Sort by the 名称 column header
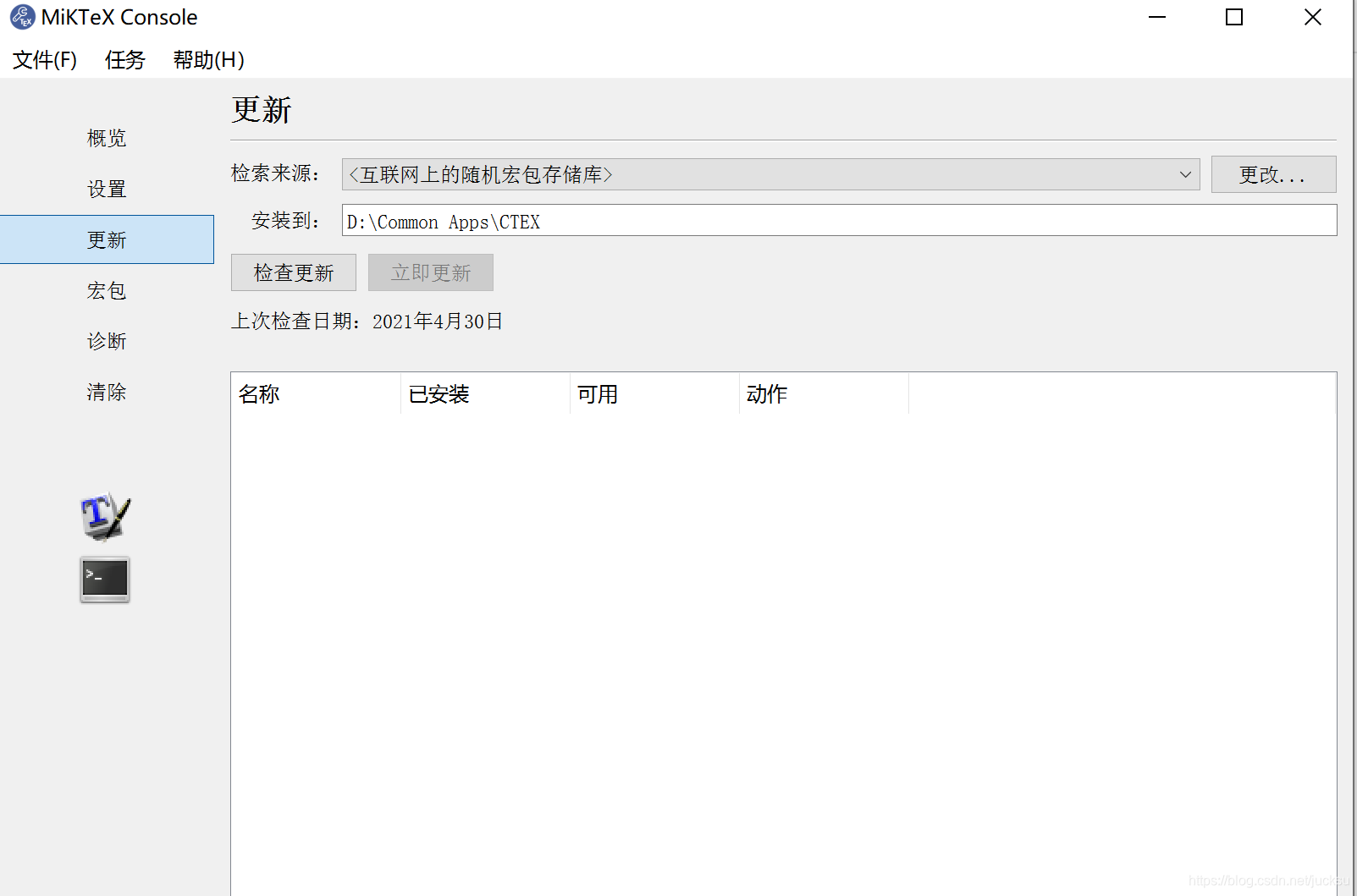Screen dimensions: 1357x896 [316, 393]
